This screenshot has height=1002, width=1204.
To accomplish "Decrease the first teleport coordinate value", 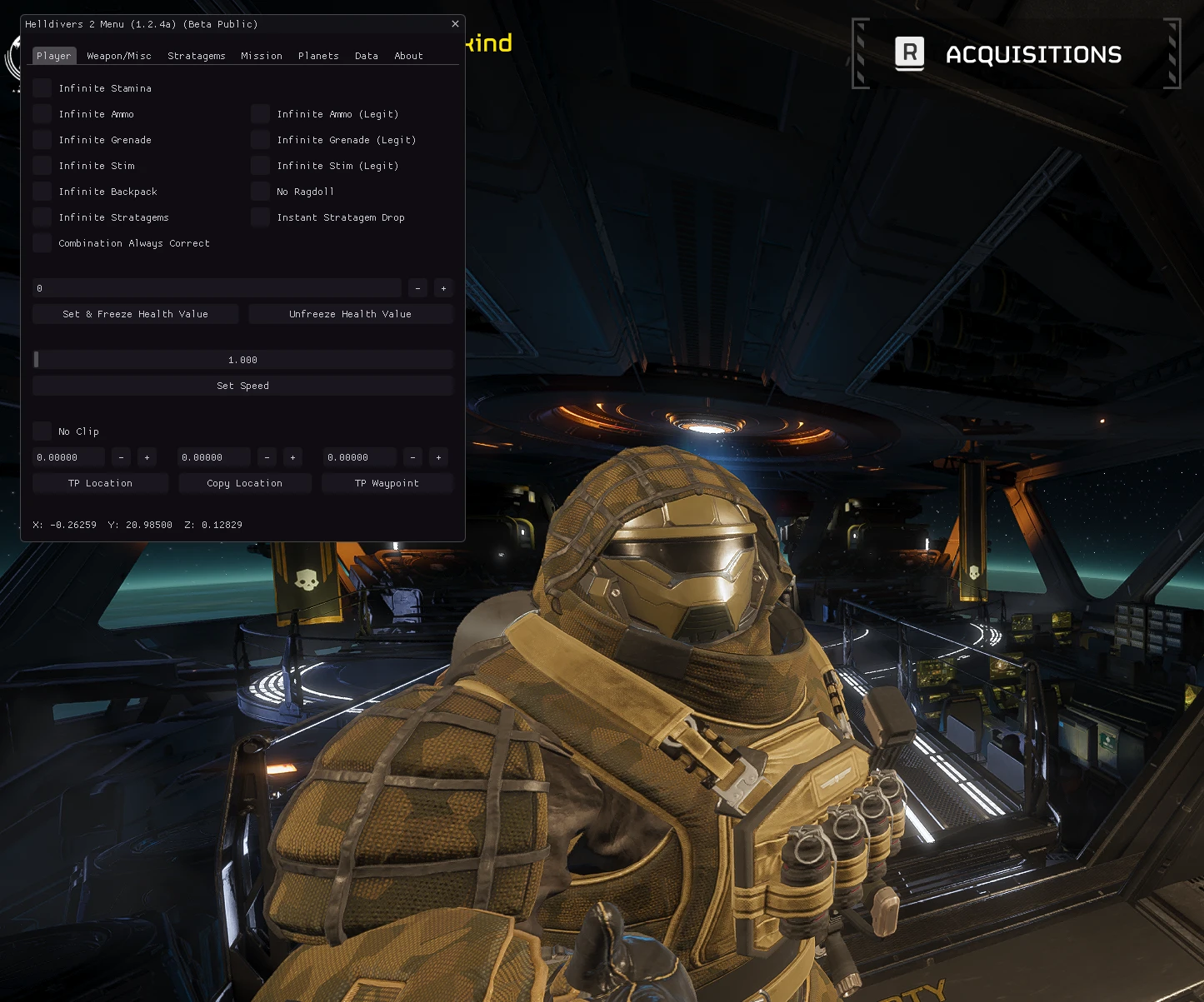I will [x=122, y=457].
